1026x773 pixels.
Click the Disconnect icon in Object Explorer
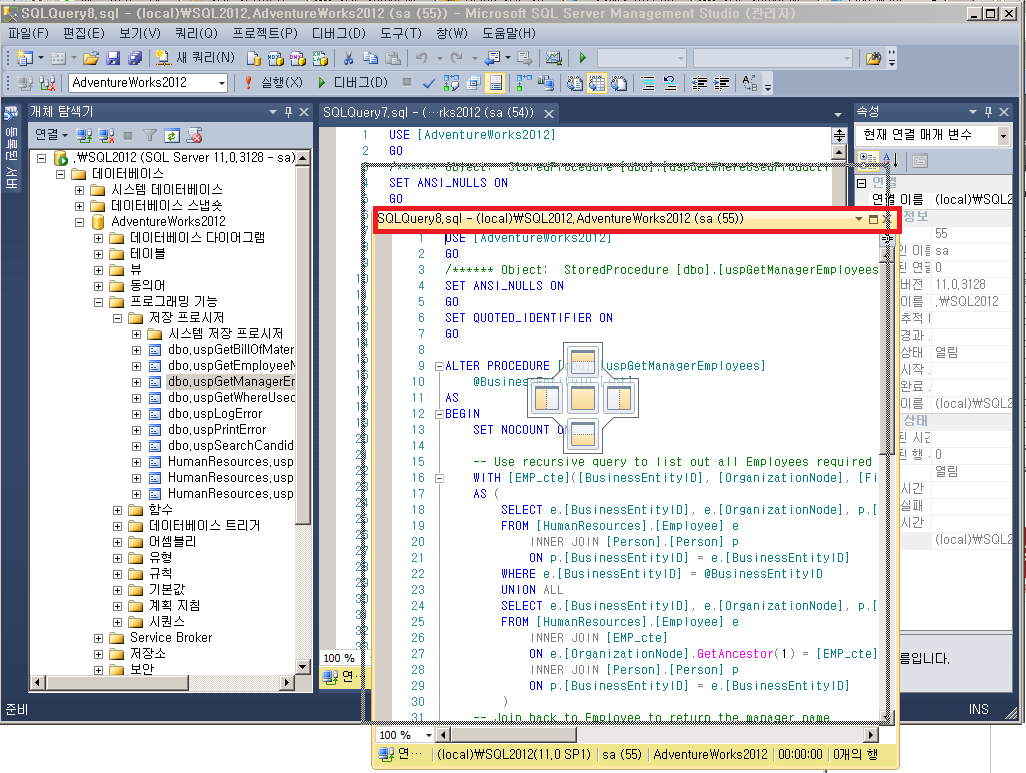(107, 135)
